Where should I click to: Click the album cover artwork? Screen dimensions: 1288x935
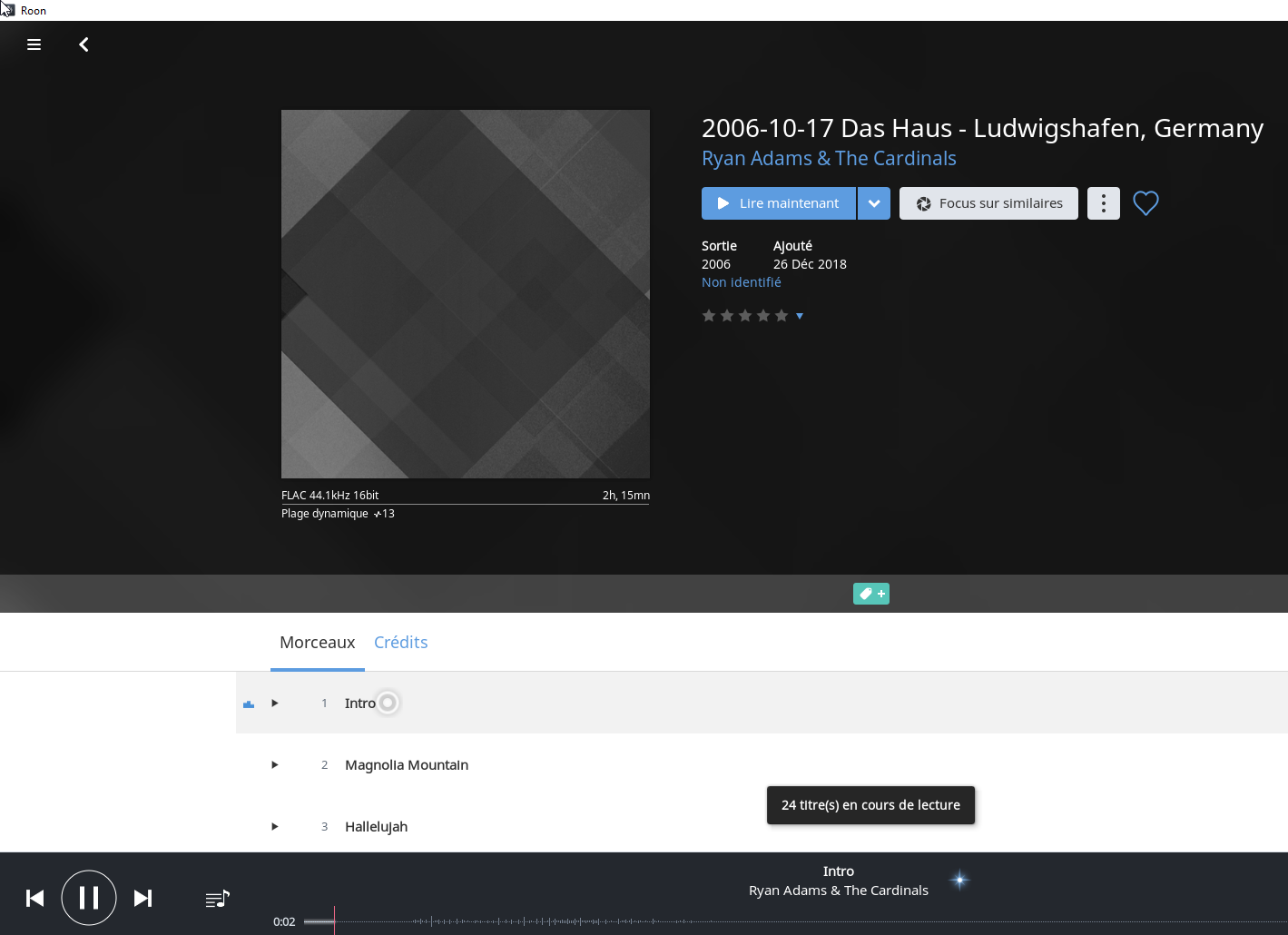pyautogui.click(x=466, y=294)
